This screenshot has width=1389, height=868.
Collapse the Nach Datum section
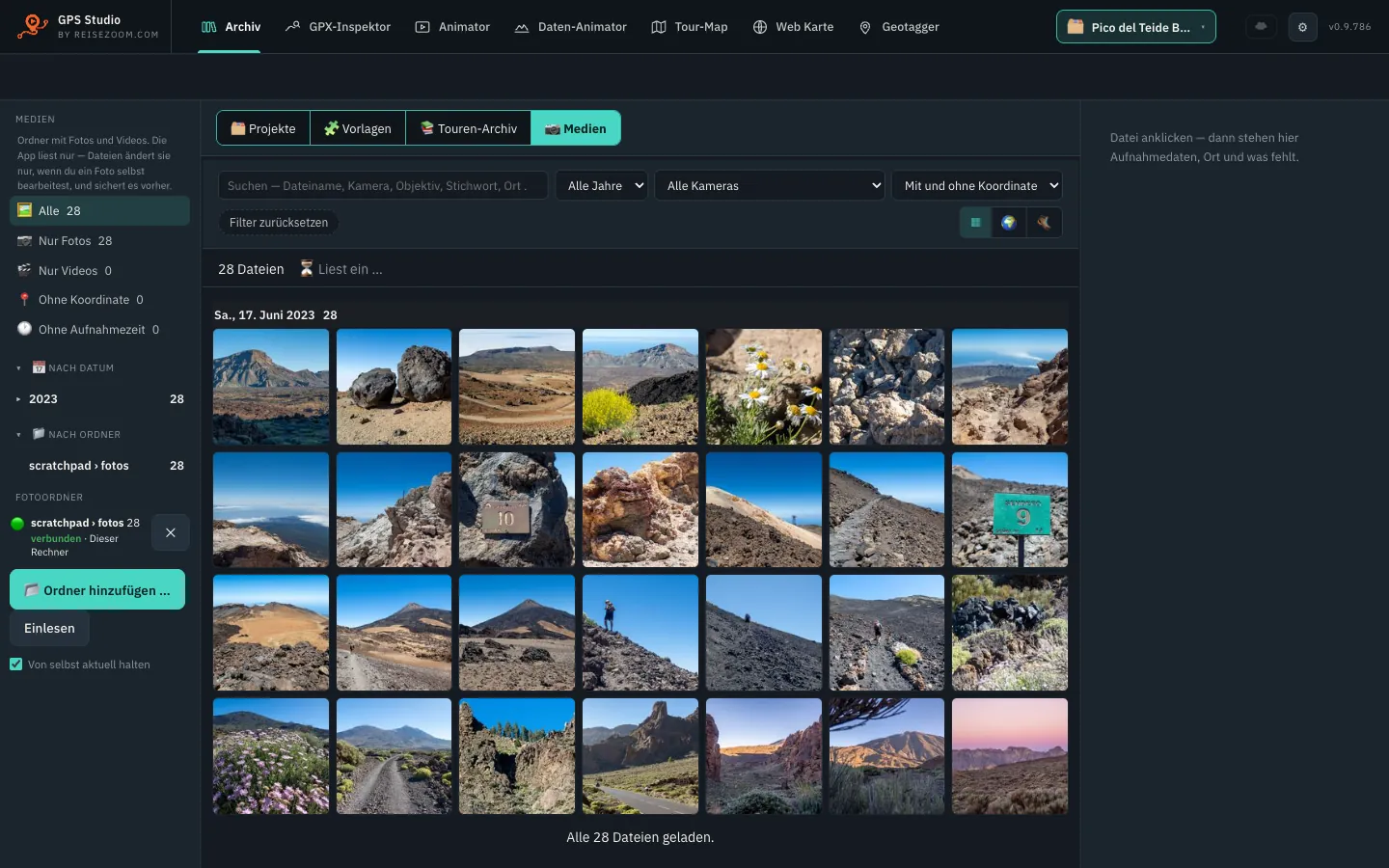(18, 368)
